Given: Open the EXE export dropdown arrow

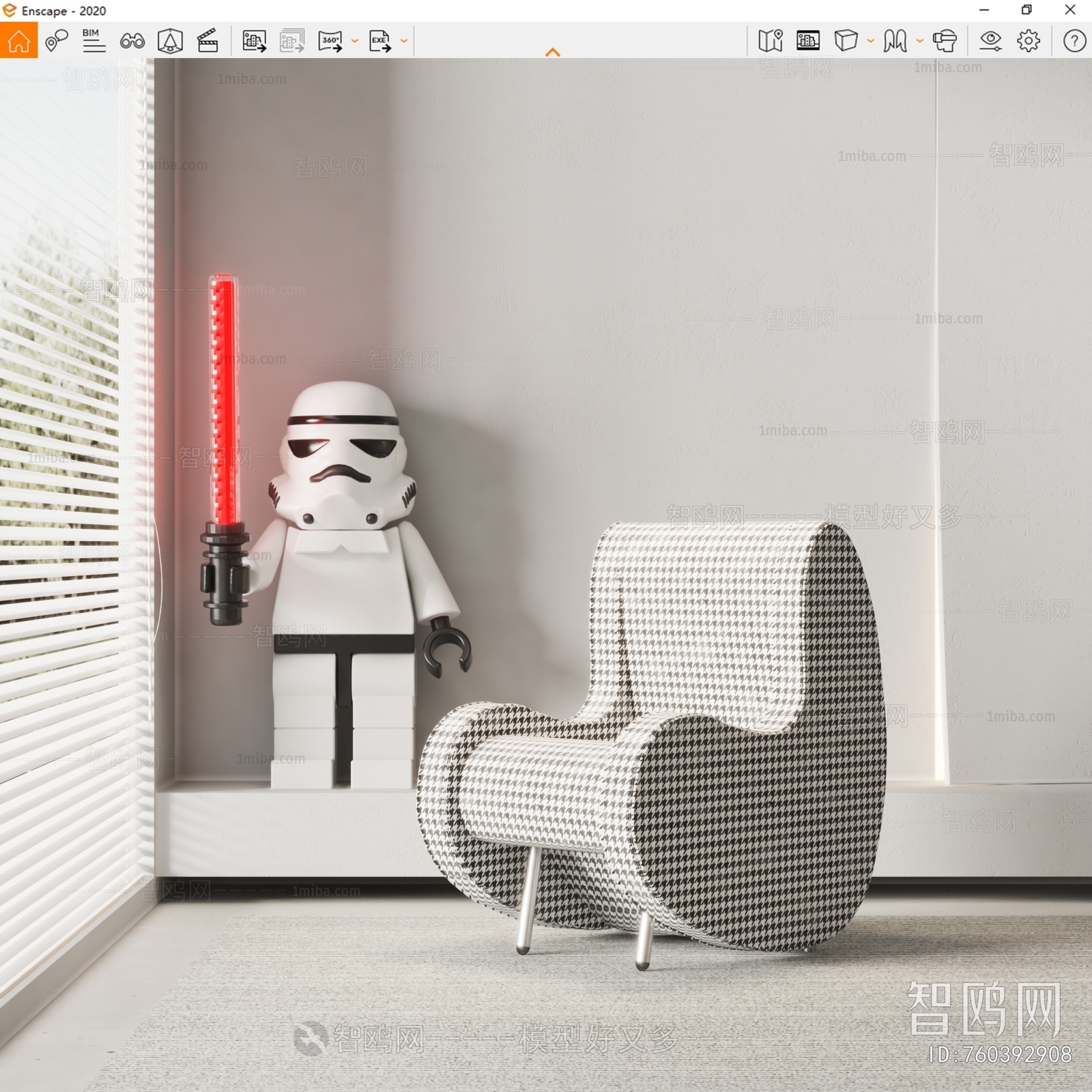Looking at the screenshot, I should (x=404, y=41).
